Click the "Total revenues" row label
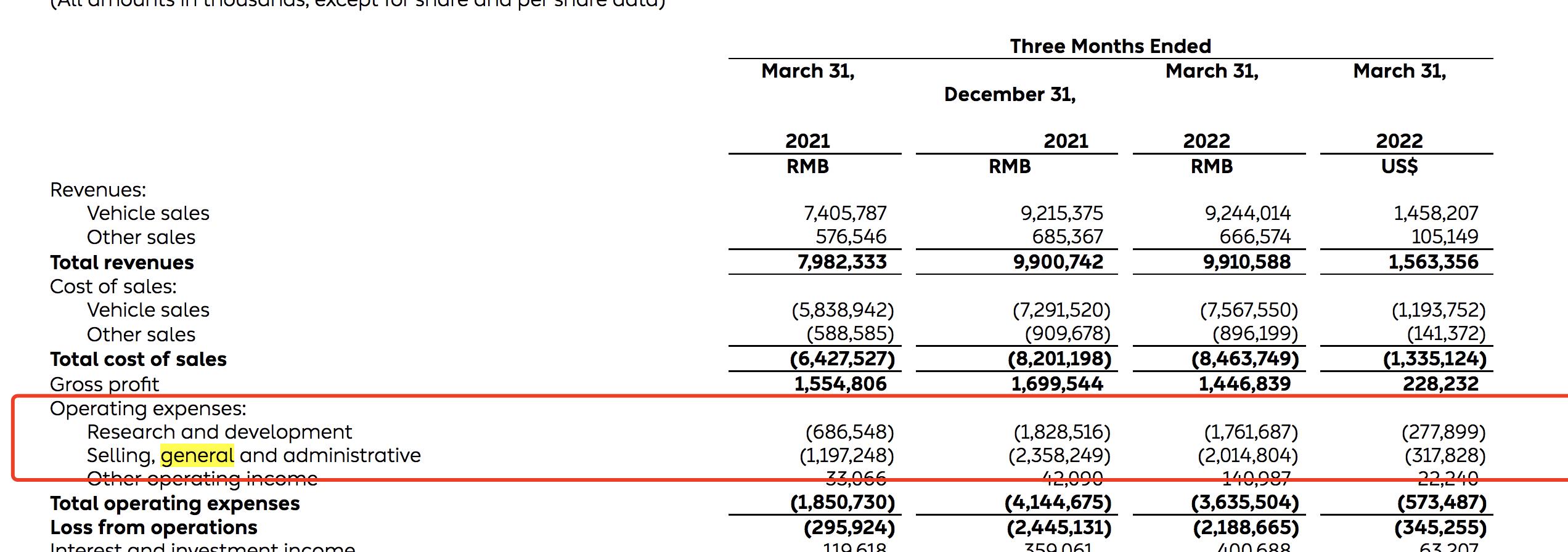The image size is (1568, 552). coord(122,262)
